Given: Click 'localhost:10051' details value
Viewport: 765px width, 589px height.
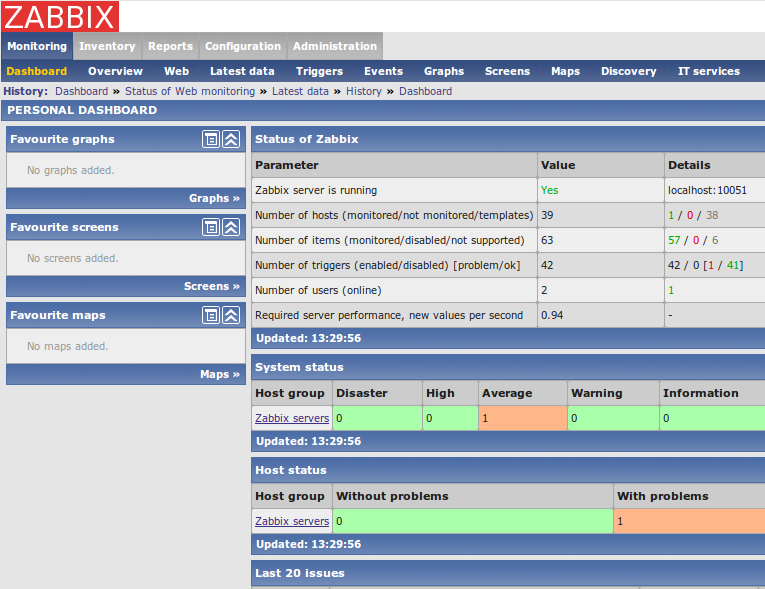Looking at the screenshot, I should [x=707, y=190].
